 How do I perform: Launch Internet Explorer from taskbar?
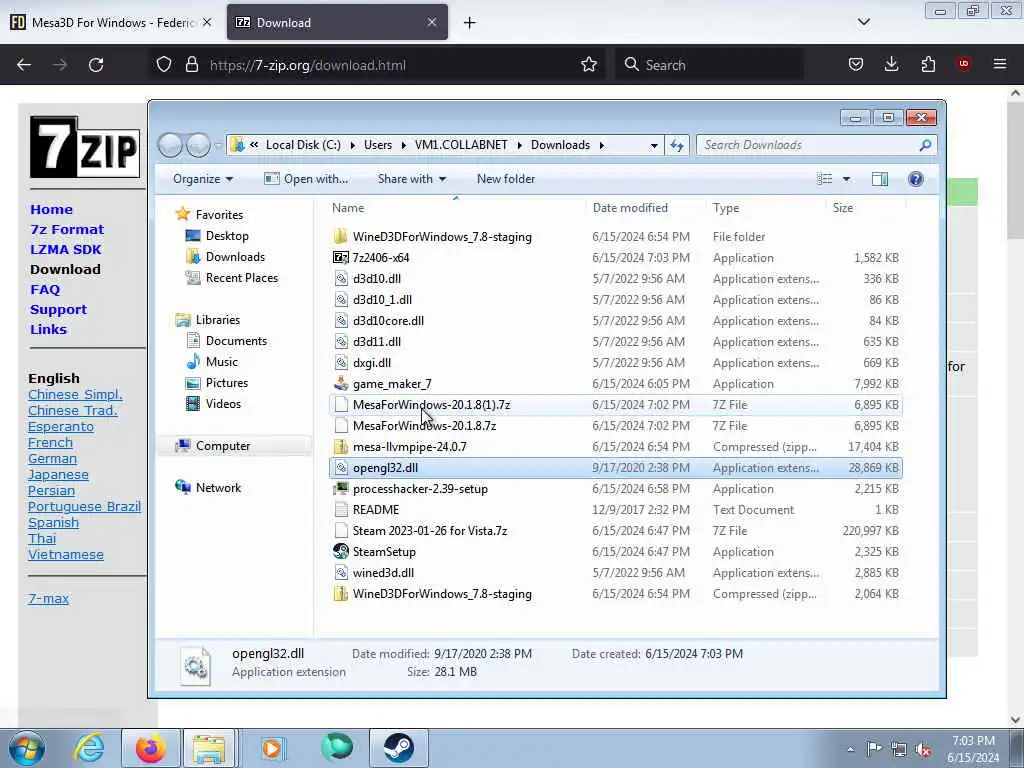tap(88, 748)
